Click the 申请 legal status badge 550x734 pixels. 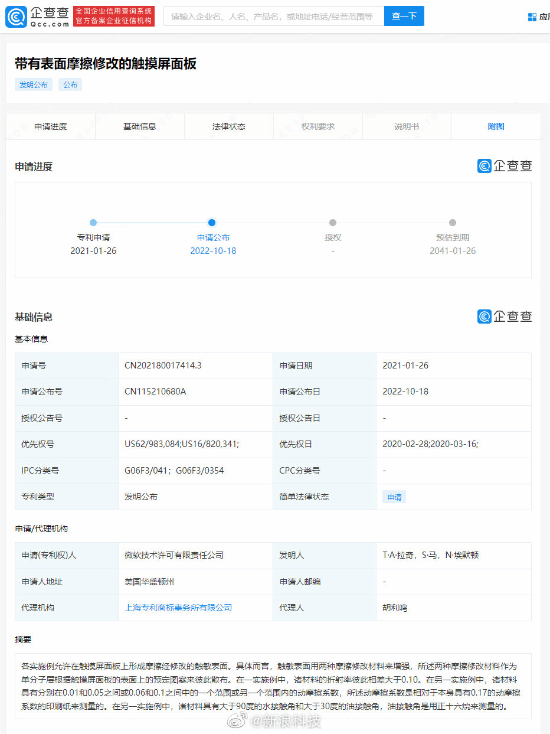[394, 497]
